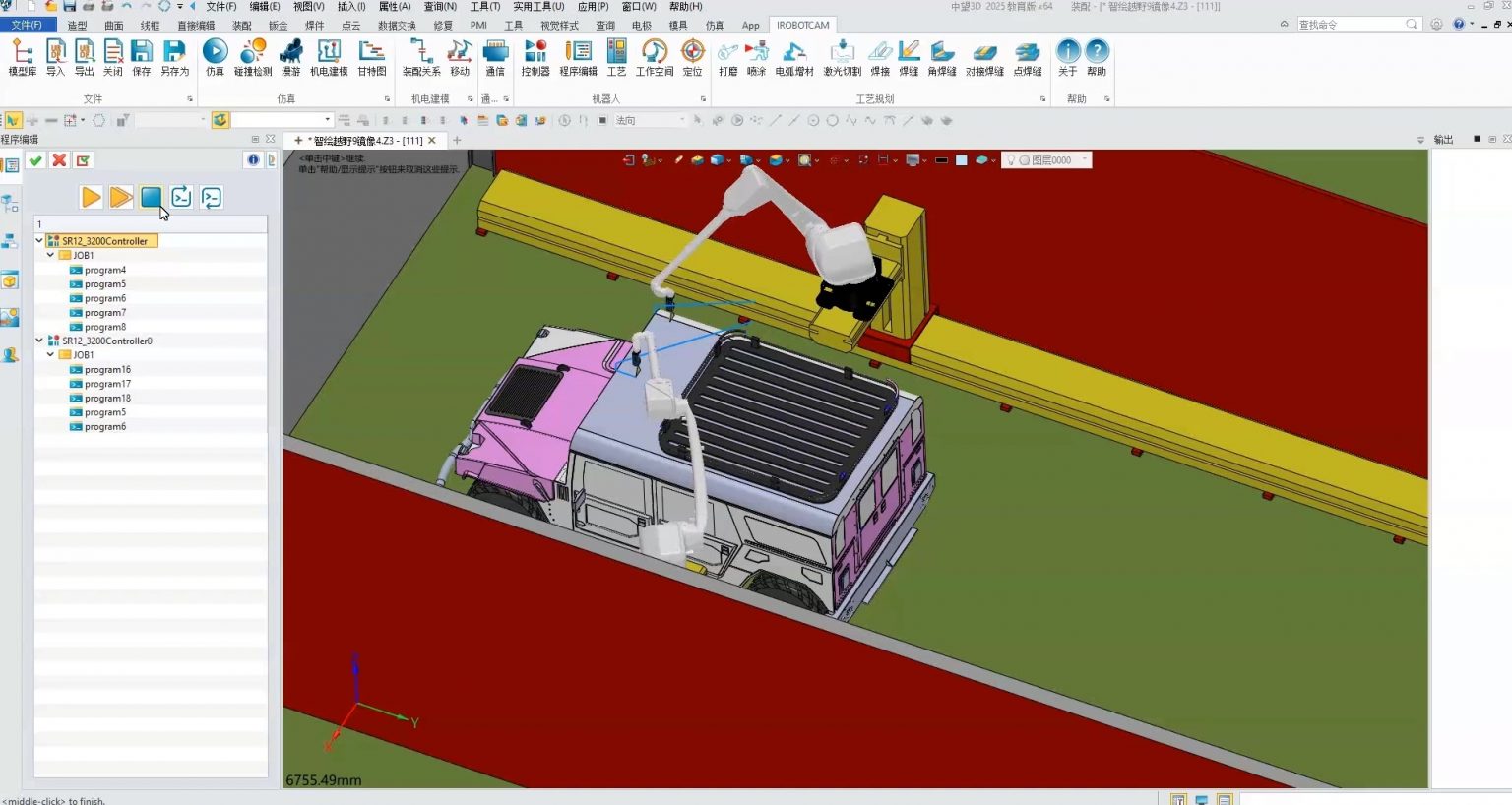Viewport: 1512px width, 805px height.
Task: Click the layer color indicator beside 图层0000
Action: pyautogui.click(x=1022, y=159)
